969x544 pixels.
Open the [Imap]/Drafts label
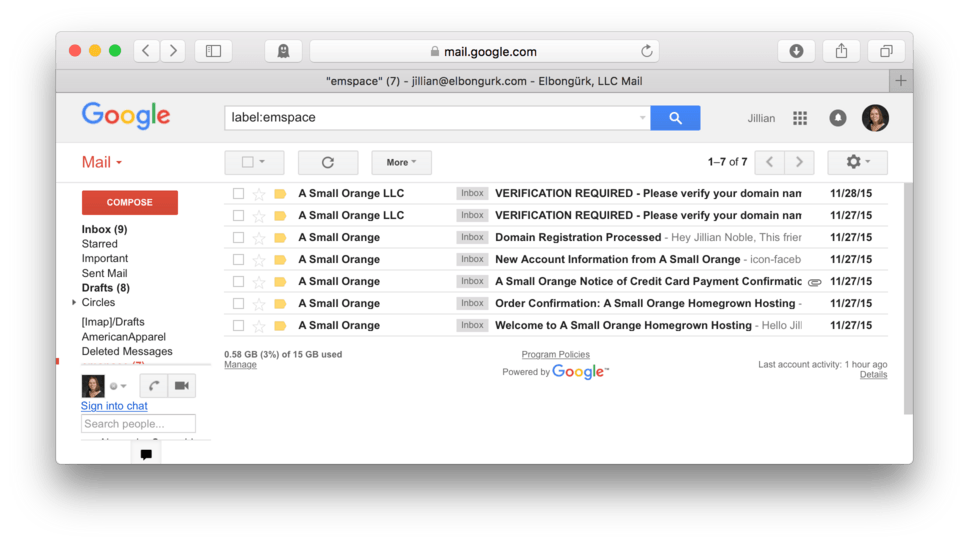tap(113, 322)
